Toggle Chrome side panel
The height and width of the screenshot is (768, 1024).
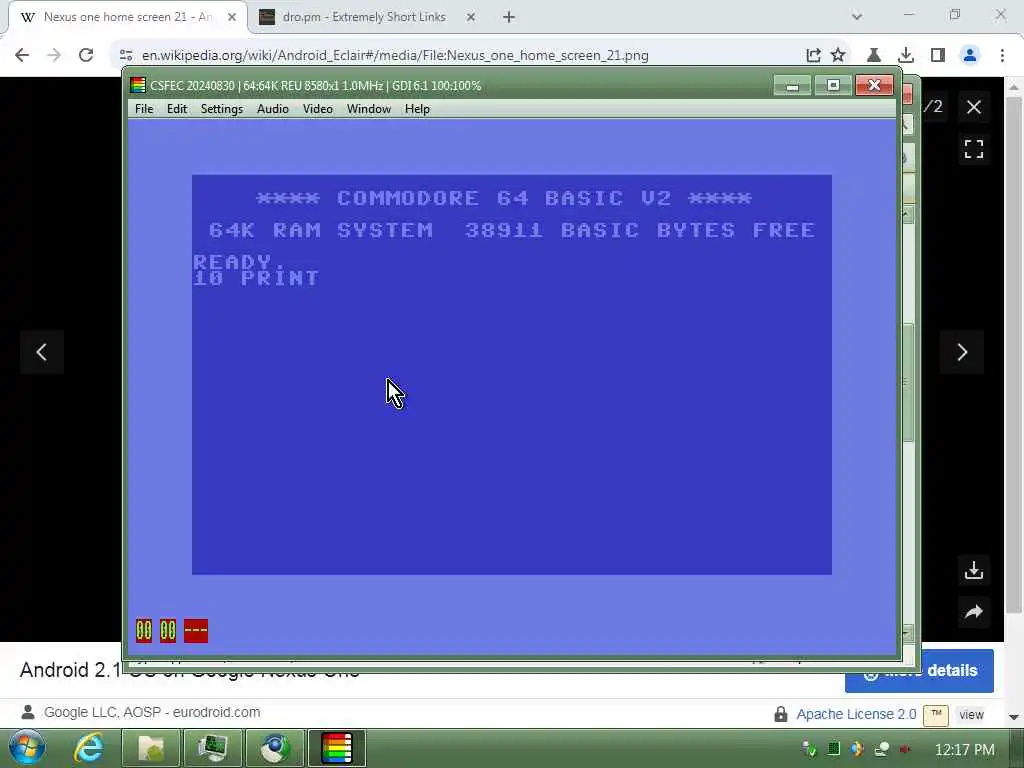(938, 55)
